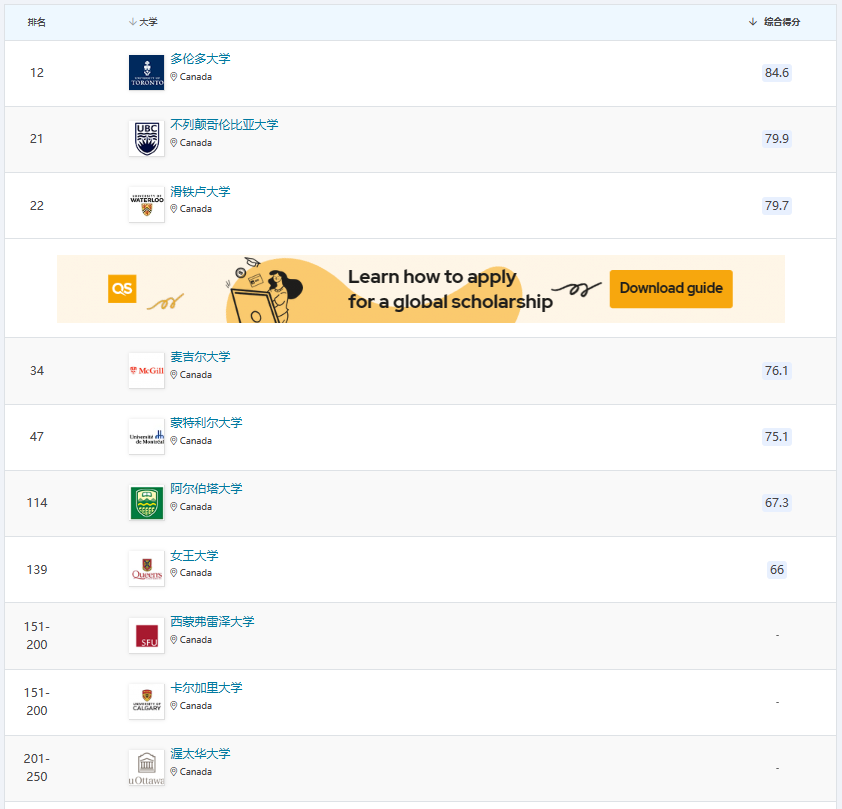The height and width of the screenshot is (809, 842).
Task: Click the score 75.1 for 蒙特利尔大学
Action: [776, 436]
